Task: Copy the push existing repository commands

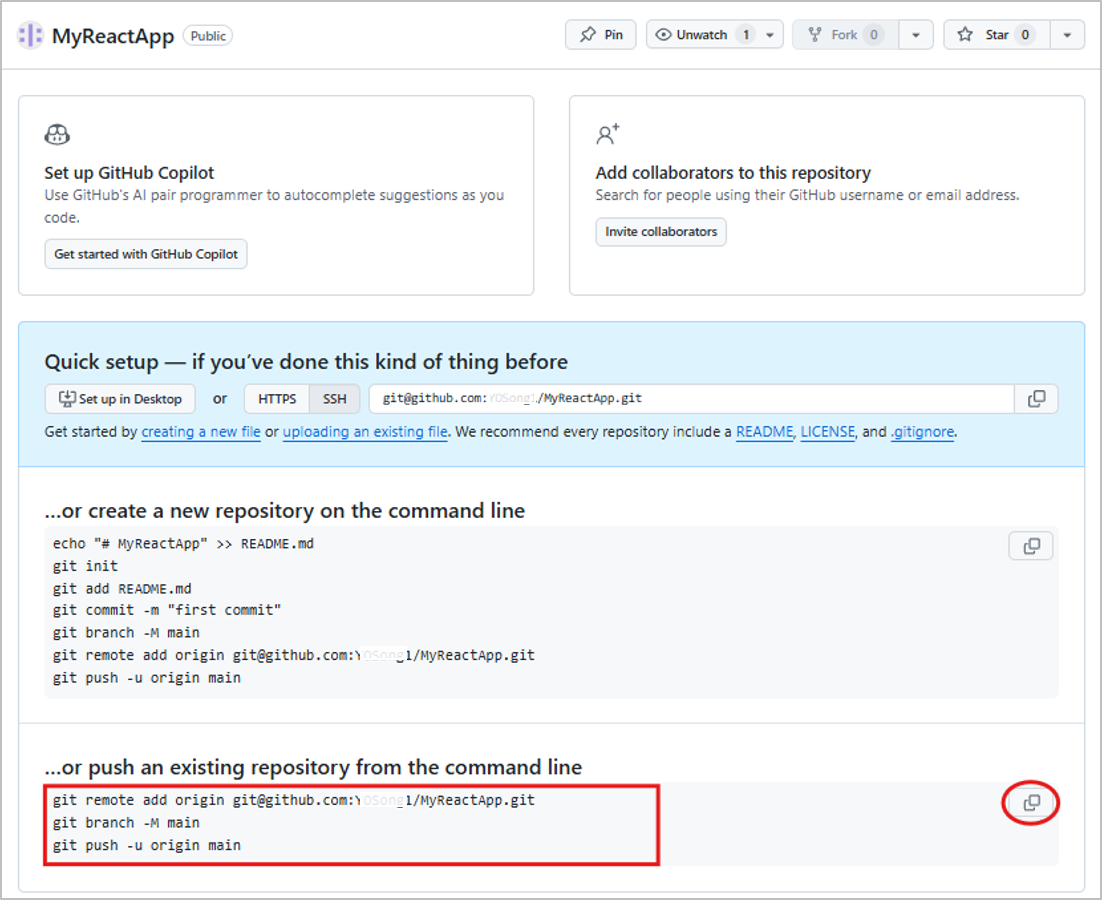Action: click(1031, 802)
